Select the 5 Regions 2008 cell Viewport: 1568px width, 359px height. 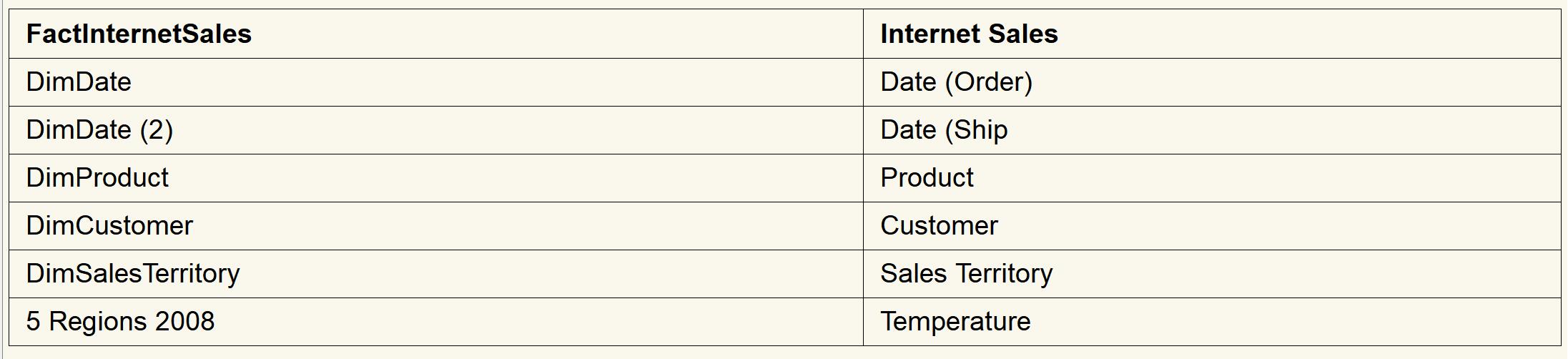click(x=120, y=322)
